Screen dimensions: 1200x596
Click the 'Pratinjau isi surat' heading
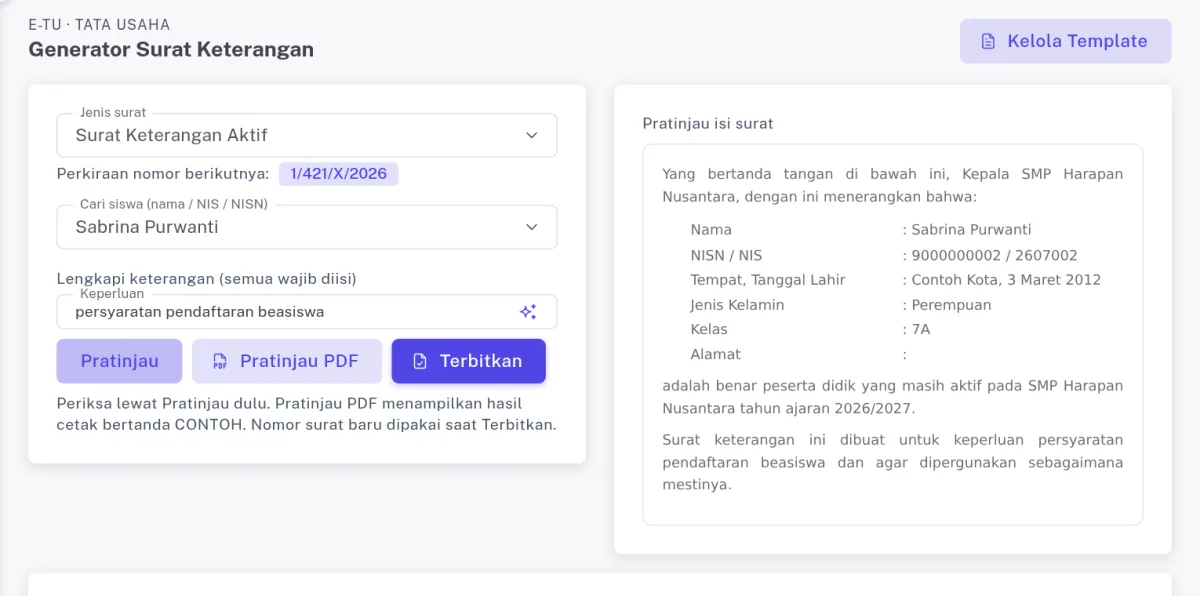point(708,124)
